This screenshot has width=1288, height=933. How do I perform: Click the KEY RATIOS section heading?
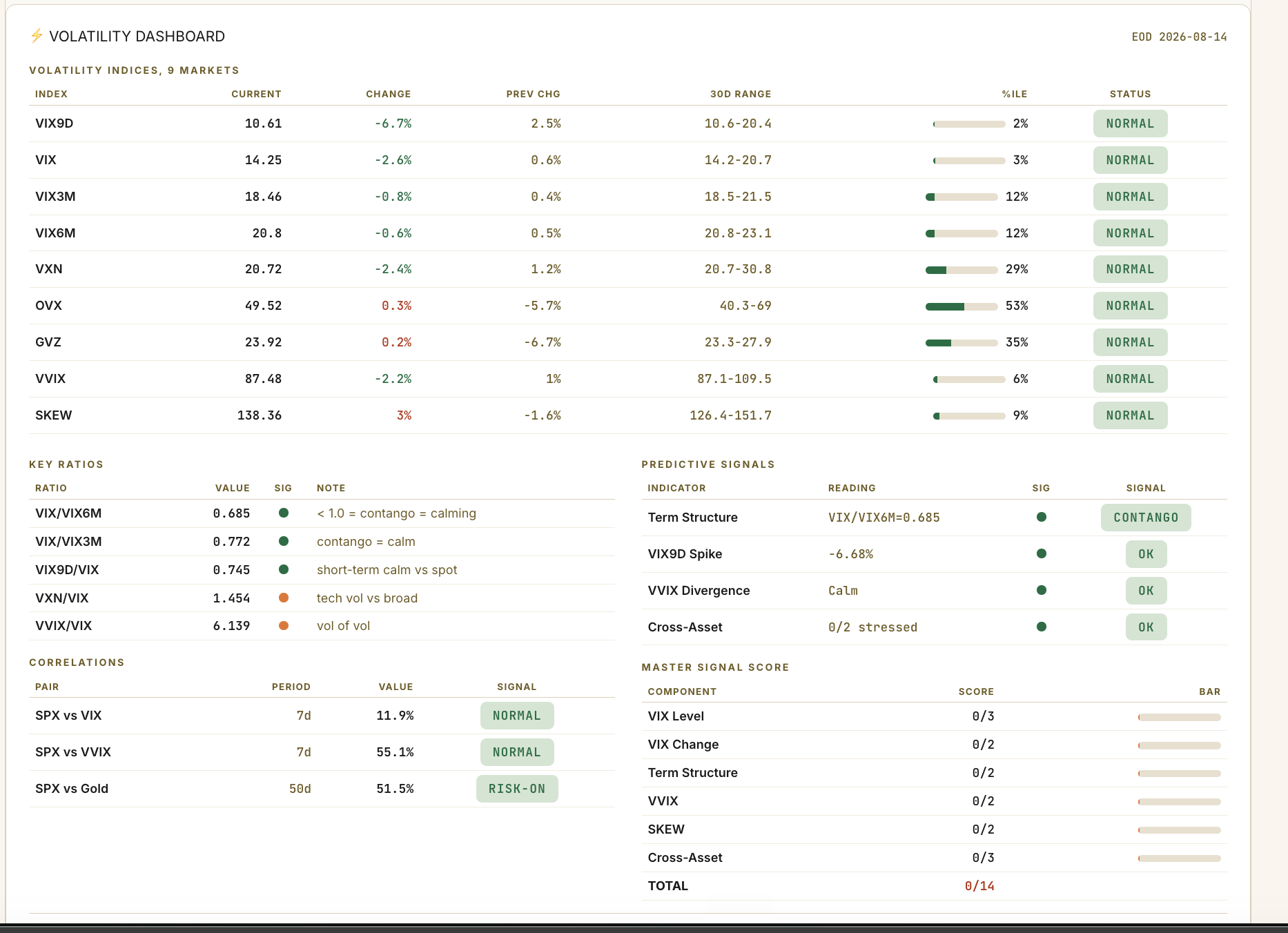coord(66,464)
